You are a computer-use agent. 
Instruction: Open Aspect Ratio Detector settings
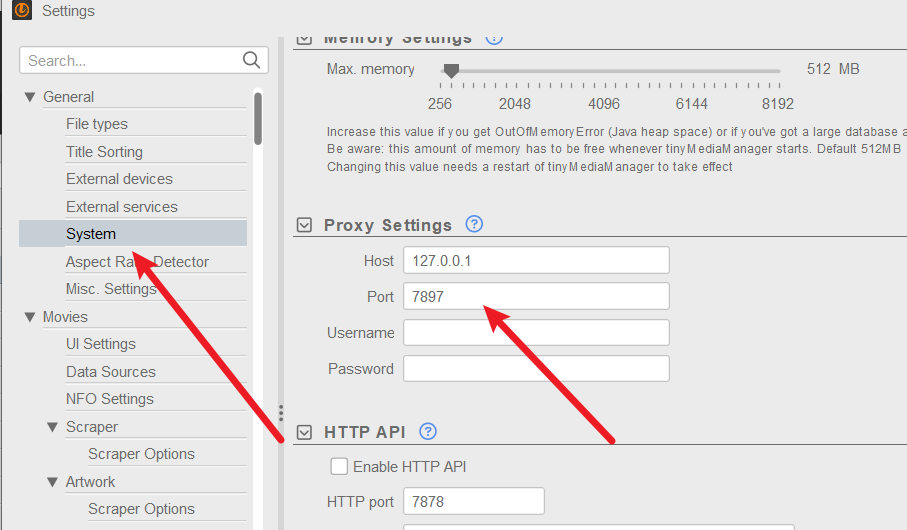(x=137, y=262)
